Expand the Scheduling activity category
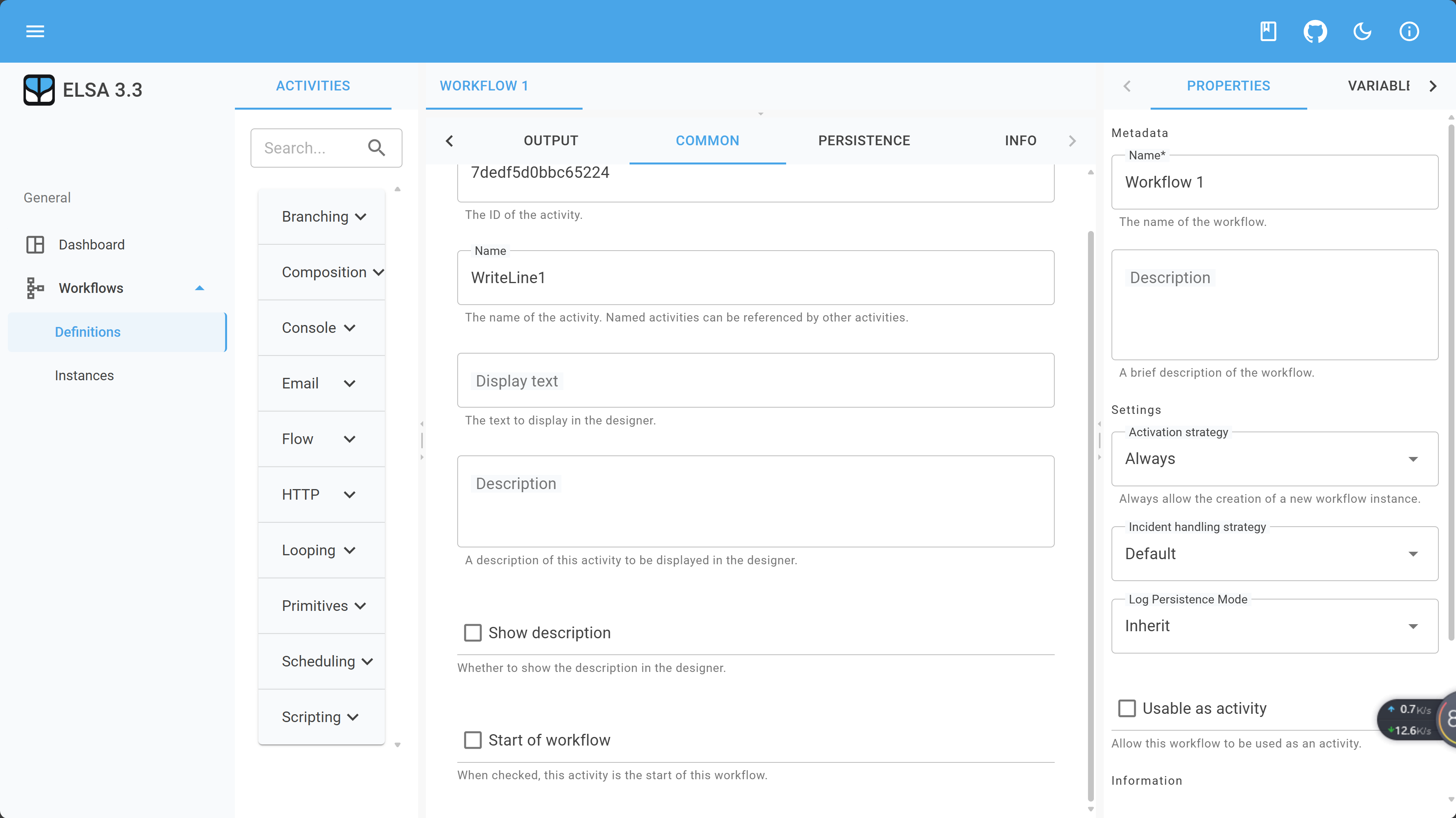Screen dimensions: 1456x818 pos(321,661)
